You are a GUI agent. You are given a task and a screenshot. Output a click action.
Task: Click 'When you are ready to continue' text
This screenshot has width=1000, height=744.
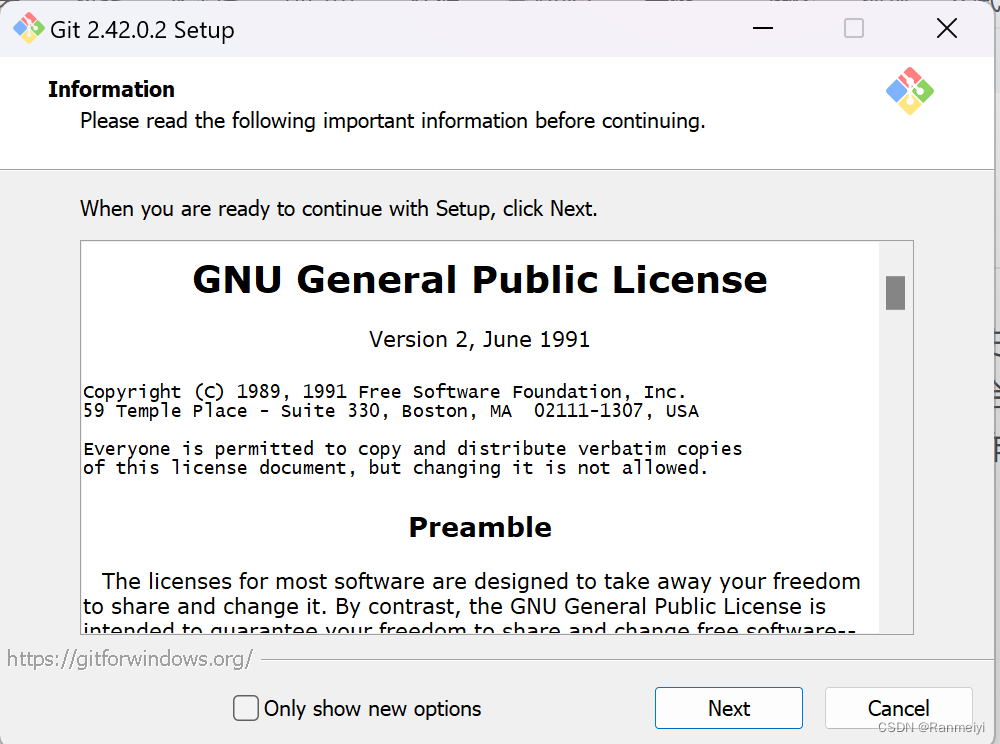[339, 209]
